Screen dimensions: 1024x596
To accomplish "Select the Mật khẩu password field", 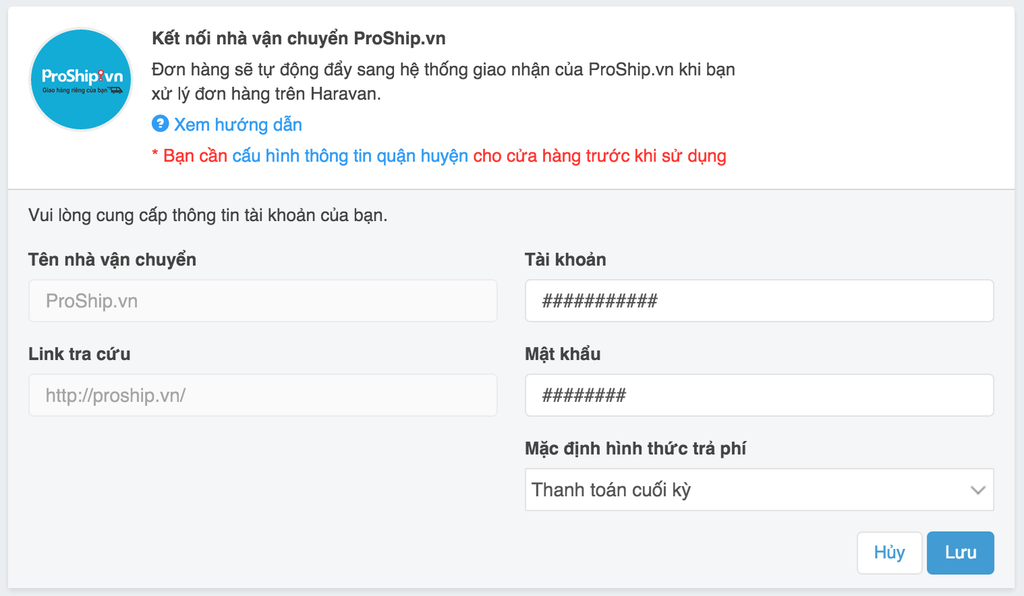I will tap(759, 395).
